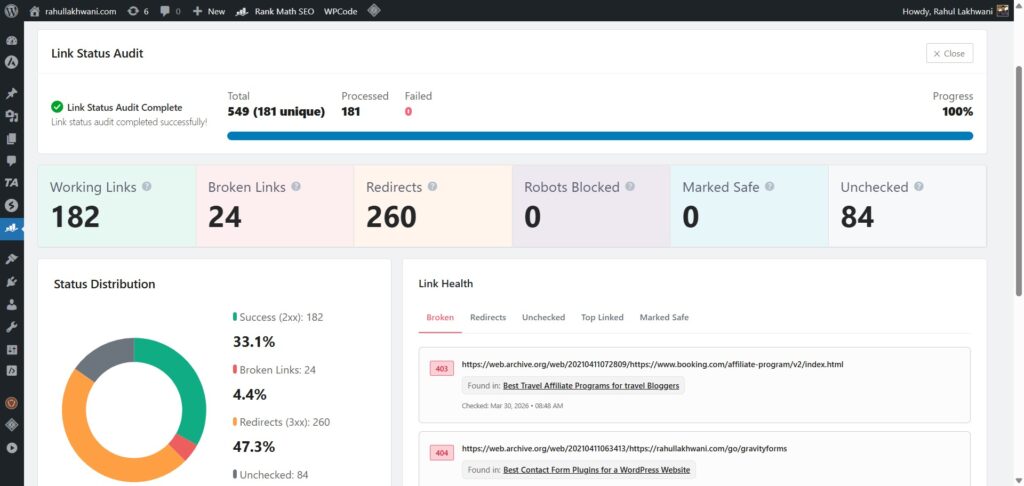Open Posts via the pushpin sidebar icon
Viewport: 1024px width, 486px height.
click(x=12, y=93)
